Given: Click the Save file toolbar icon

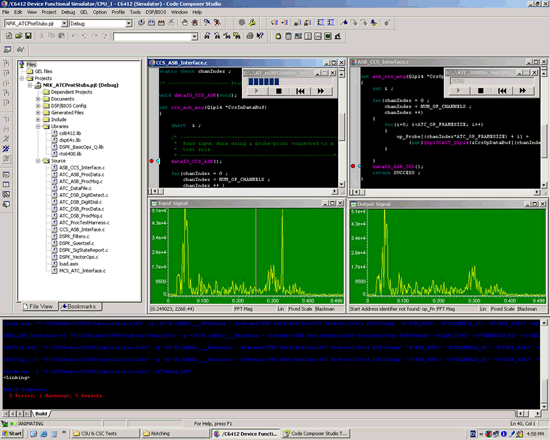Looking at the screenshot, I should pos(28,36).
